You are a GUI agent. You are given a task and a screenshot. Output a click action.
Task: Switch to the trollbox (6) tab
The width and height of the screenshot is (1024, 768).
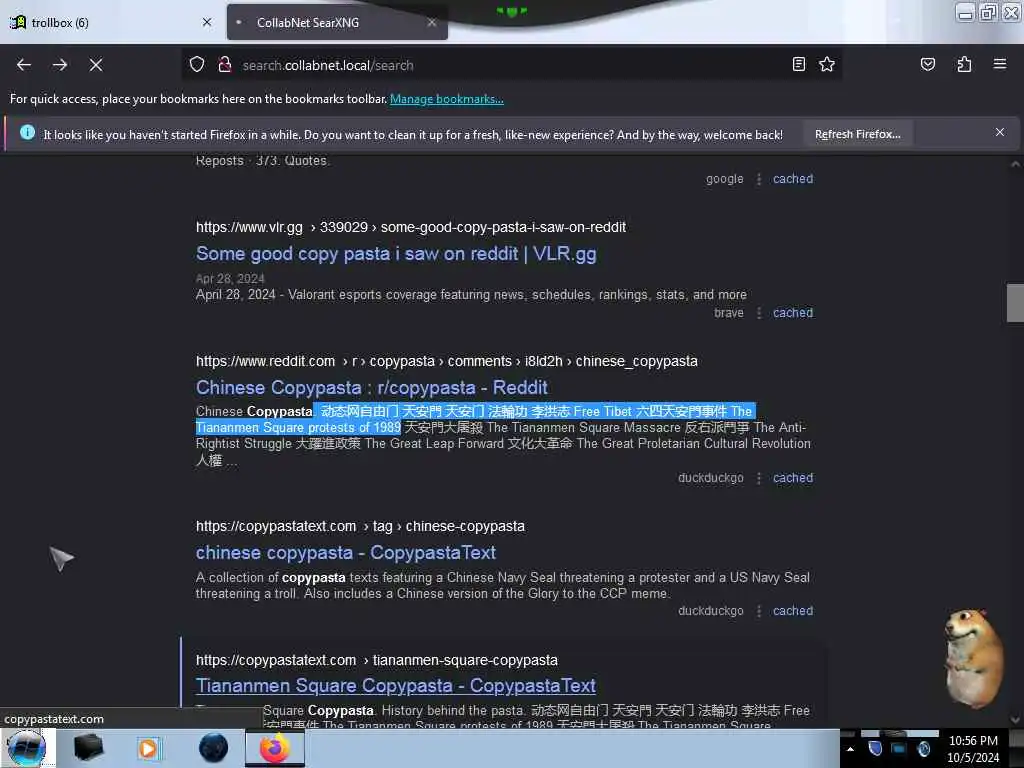pyautogui.click(x=111, y=22)
